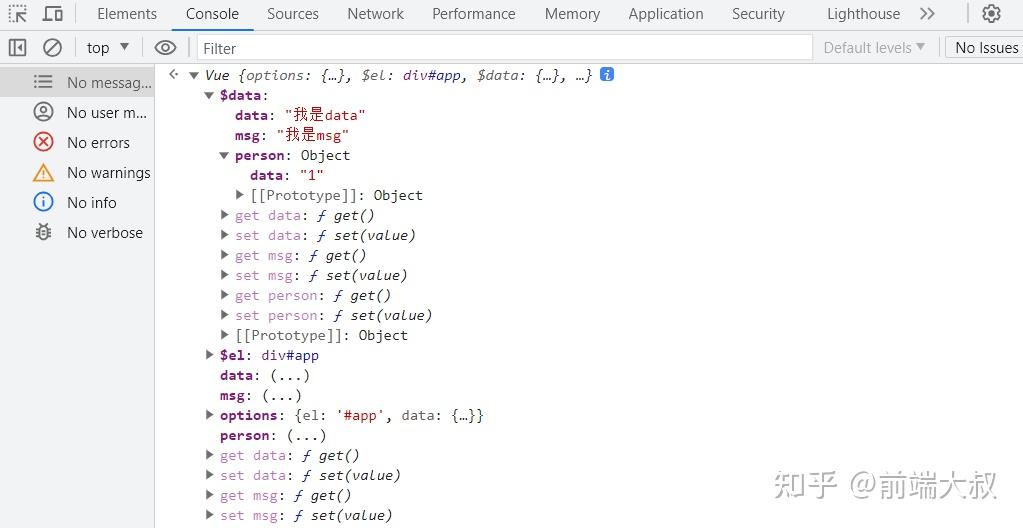
Task: Toggle the device toolbar icon
Action: (x=53, y=14)
